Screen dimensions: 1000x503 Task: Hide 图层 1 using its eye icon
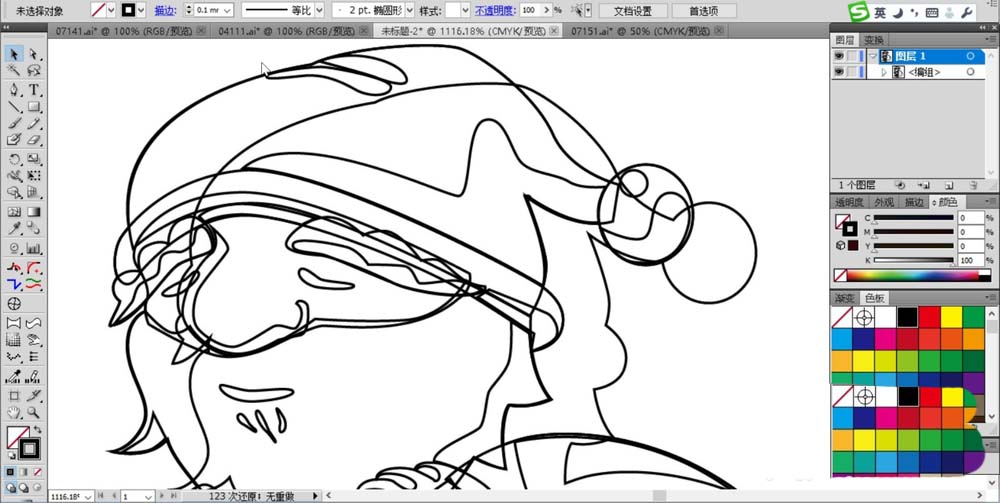pos(839,56)
